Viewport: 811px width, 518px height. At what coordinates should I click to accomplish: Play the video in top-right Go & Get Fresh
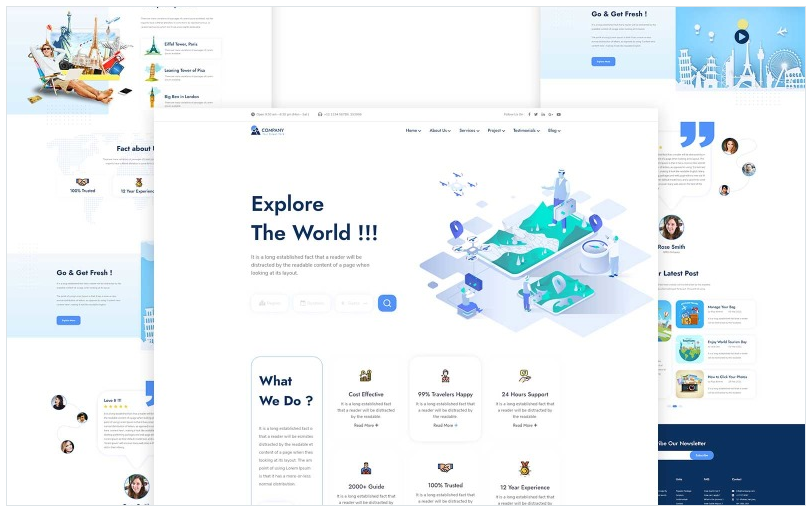tap(742, 37)
